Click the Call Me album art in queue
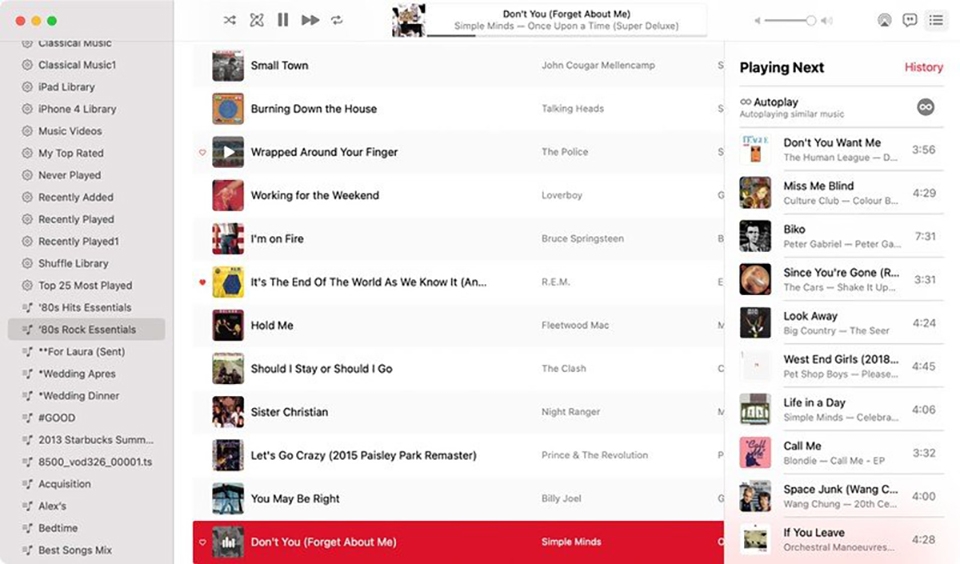 (755, 453)
